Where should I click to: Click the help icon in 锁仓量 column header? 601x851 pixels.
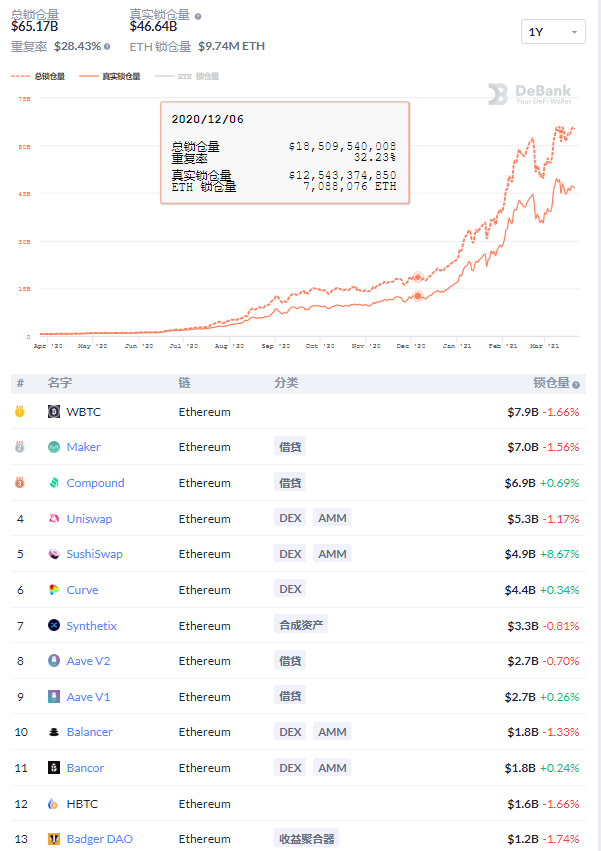576,384
